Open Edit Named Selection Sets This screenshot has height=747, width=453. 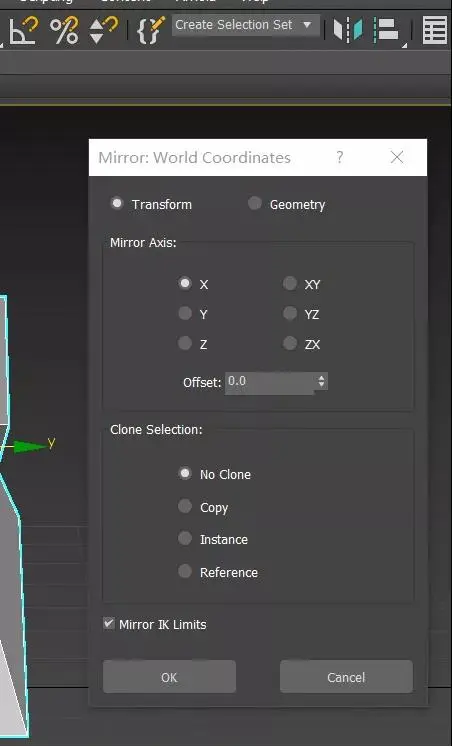pos(151,31)
